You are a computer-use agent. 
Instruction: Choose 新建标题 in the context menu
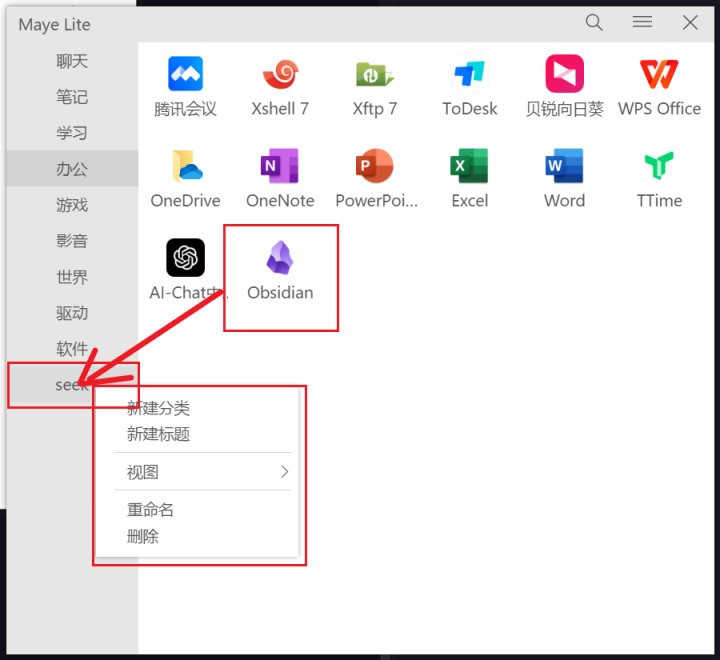pyautogui.click(x=158, y=434)
